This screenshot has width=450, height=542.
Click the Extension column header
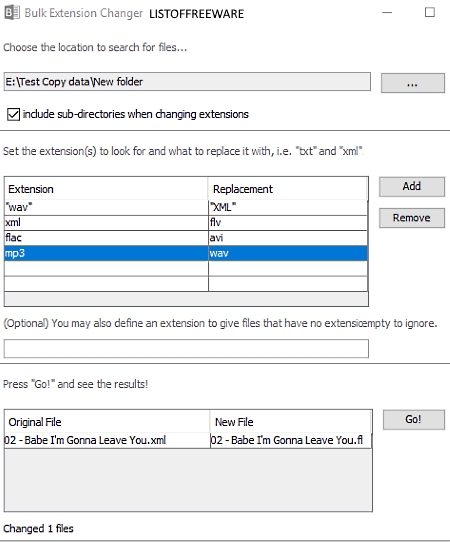[106, 189]
